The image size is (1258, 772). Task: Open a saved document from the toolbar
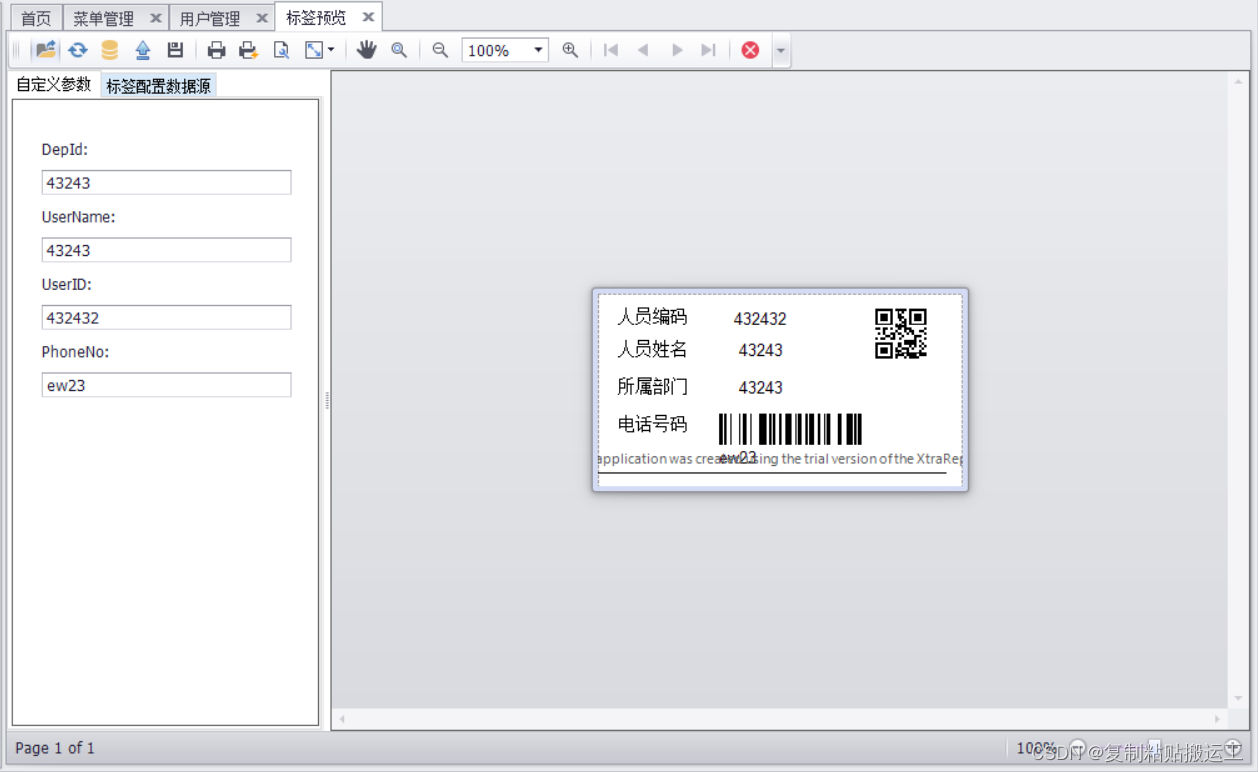click(x=46, y=49)
